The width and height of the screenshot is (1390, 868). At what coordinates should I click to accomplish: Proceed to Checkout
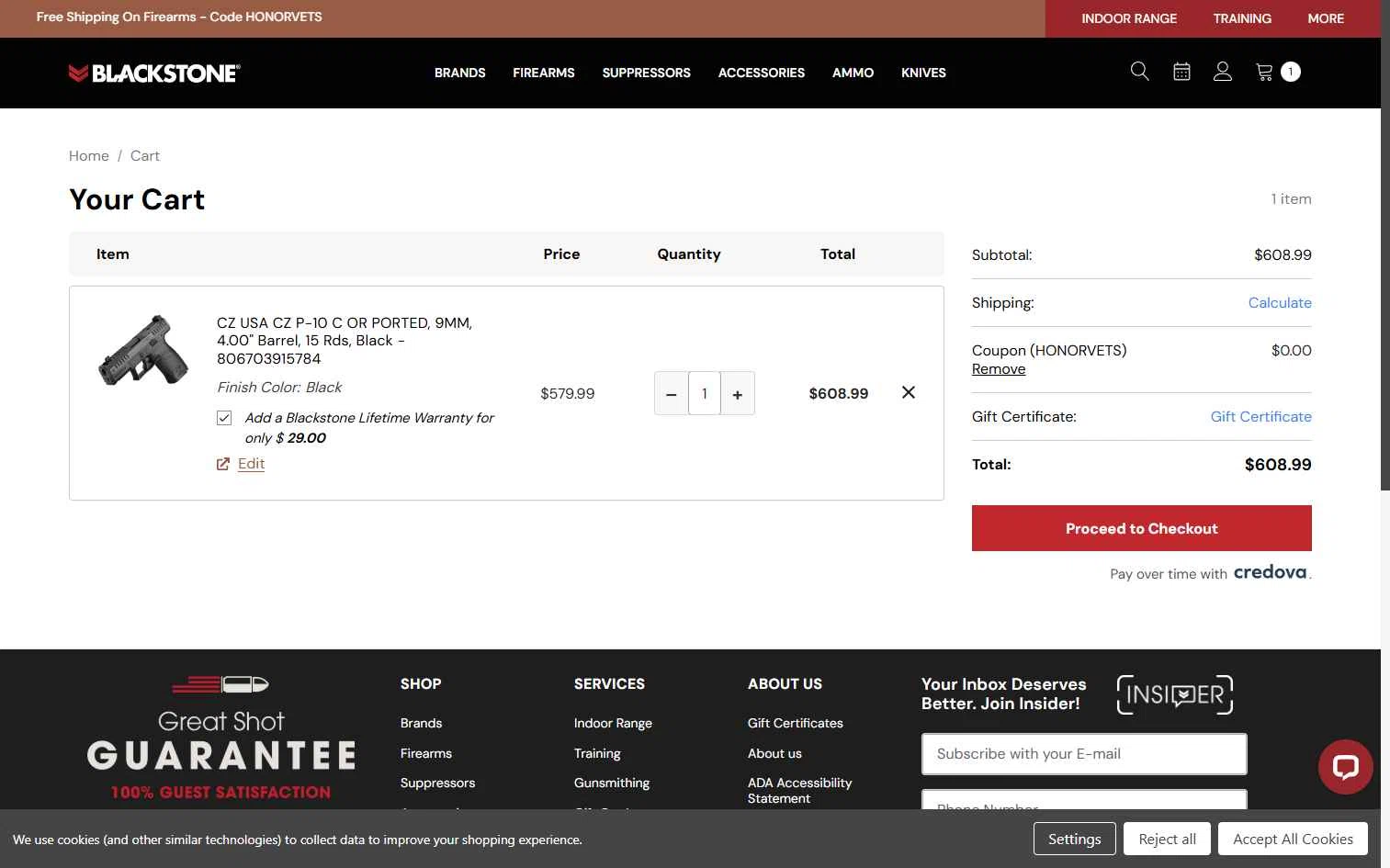[1142, 528]
